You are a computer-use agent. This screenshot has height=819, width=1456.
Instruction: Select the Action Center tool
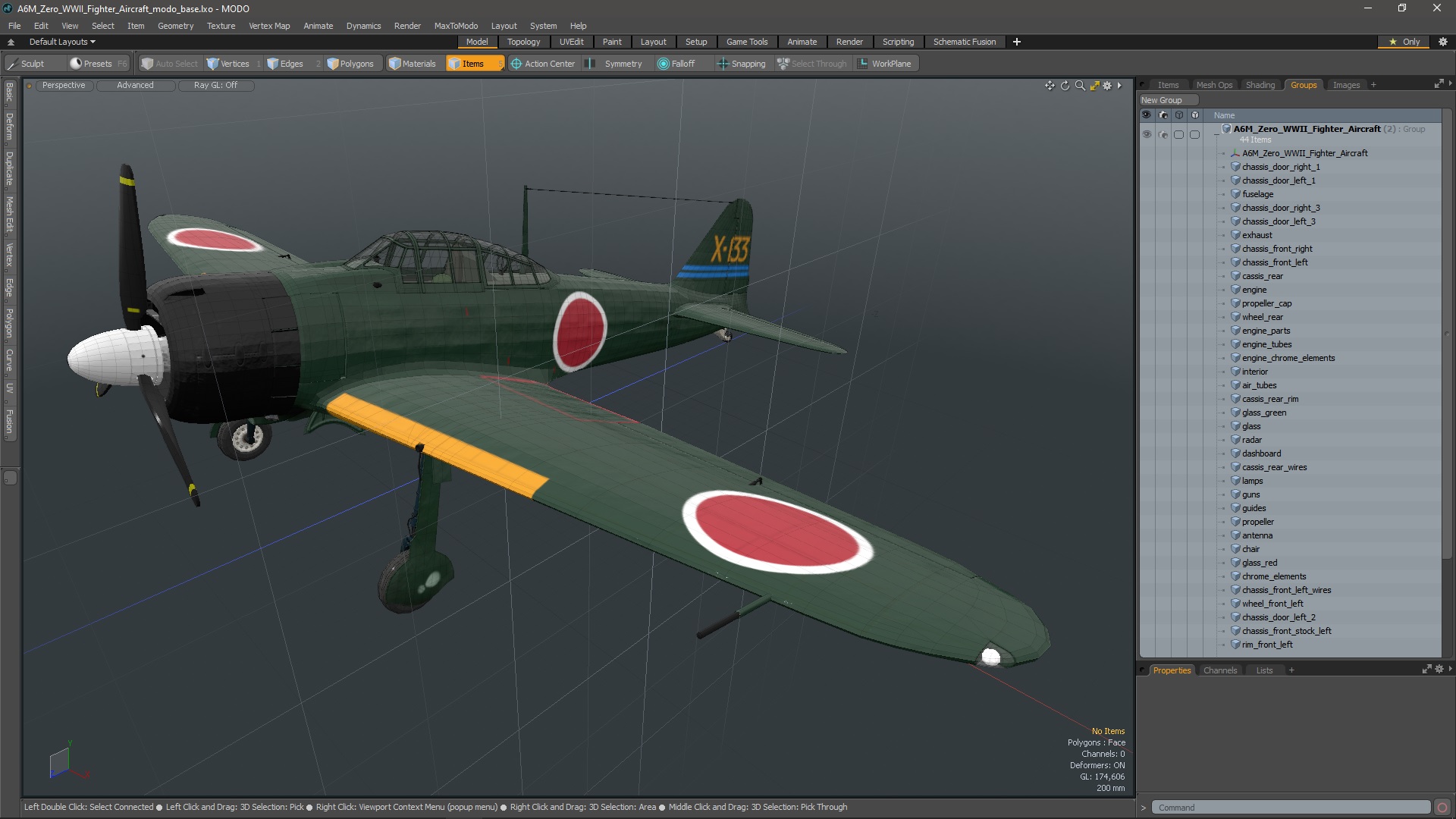click(x=543, y=64)
